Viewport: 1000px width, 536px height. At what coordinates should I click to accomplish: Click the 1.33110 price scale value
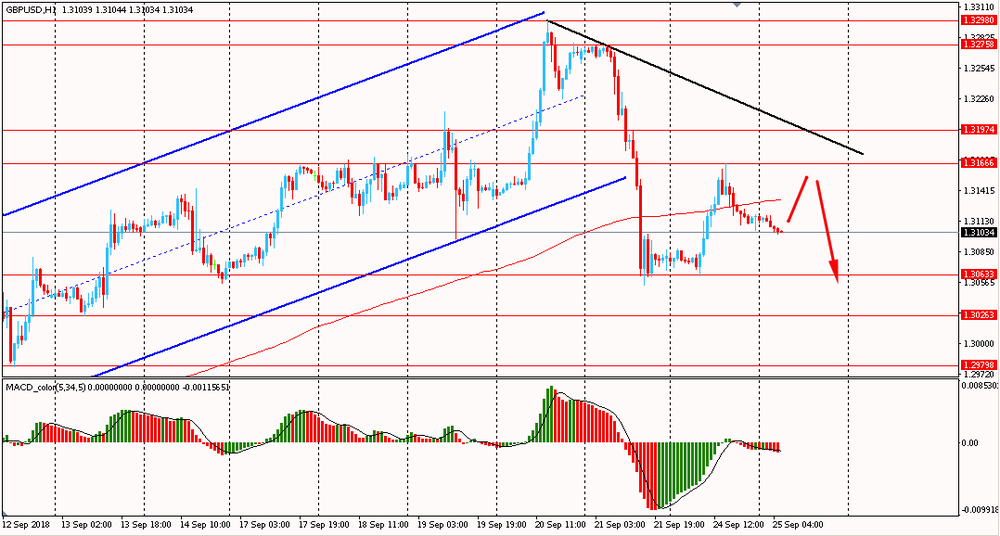click(x=980, y=7)
